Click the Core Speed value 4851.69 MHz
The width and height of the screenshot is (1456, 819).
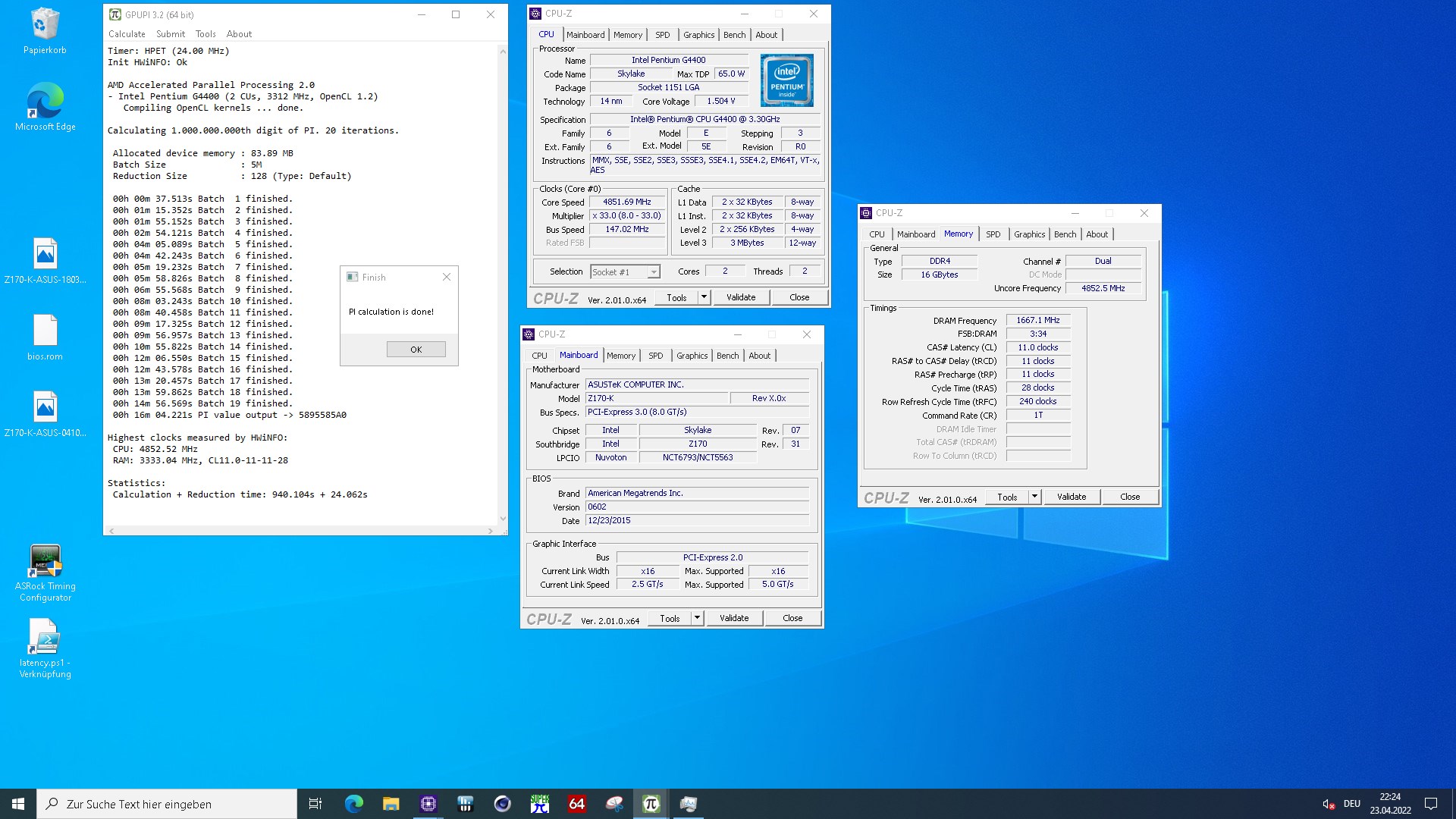pyautogui.click(x=627, y=202)
